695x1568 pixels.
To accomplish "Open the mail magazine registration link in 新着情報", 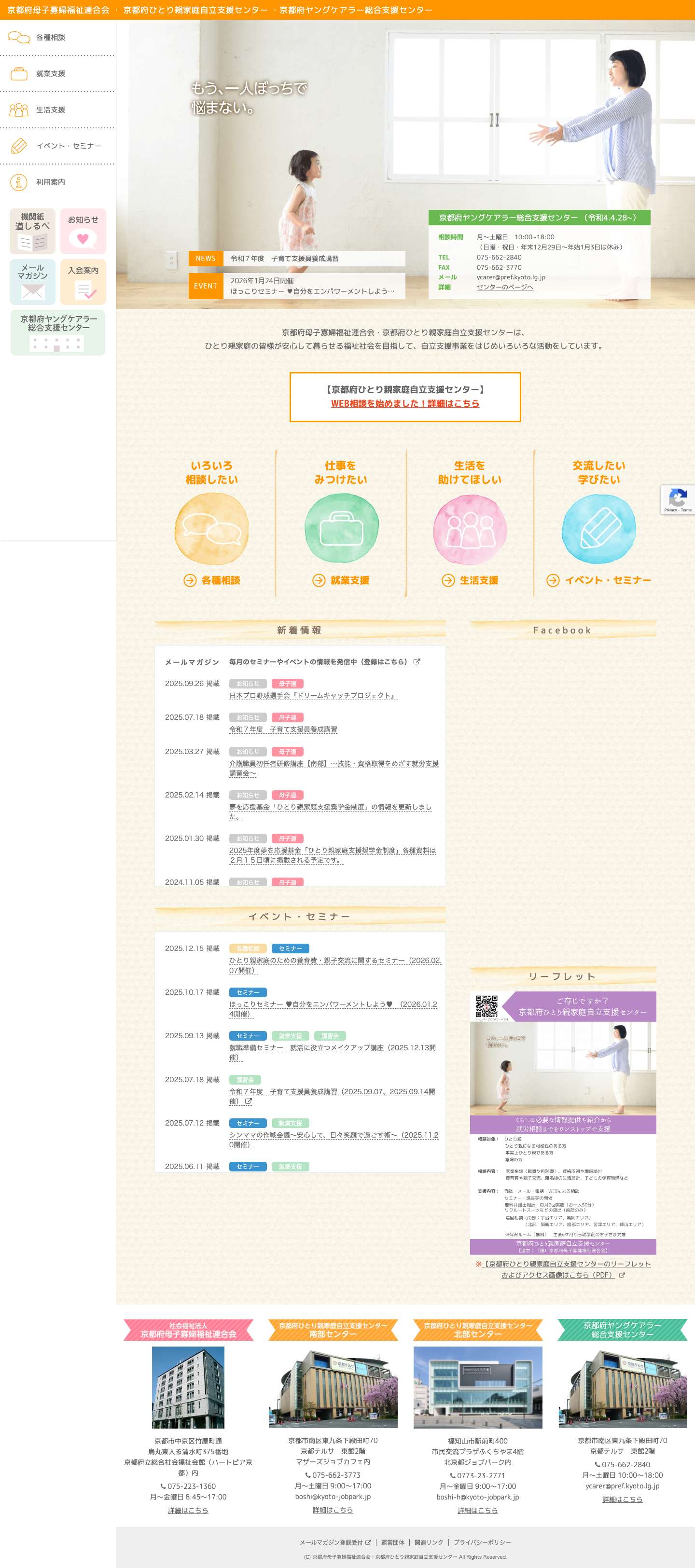I will coord(325,661).
